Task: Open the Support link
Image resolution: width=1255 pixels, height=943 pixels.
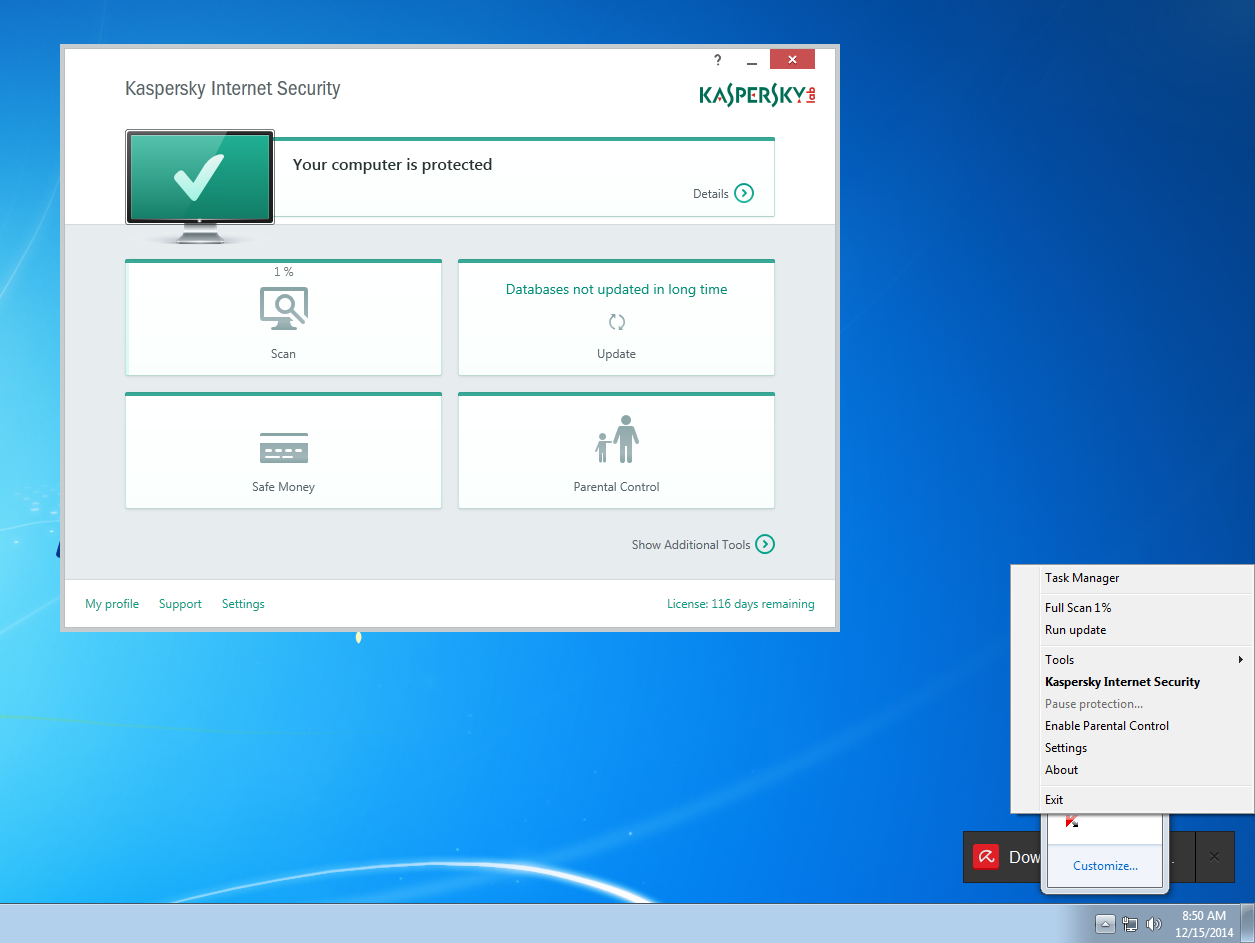Action: pyautogui.click(x=180, y=604)
